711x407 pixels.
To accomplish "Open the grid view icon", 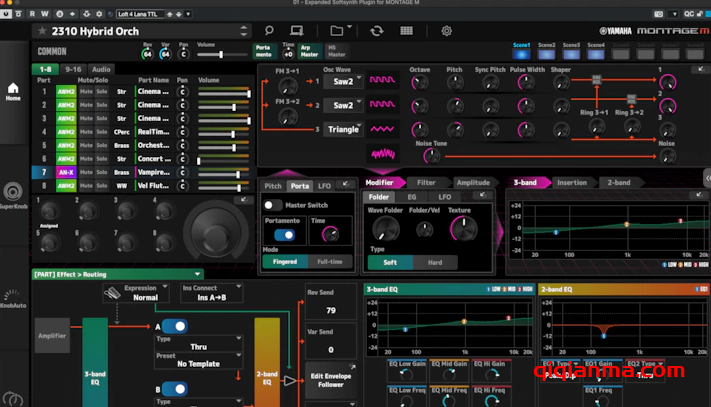I will (406, 30).
